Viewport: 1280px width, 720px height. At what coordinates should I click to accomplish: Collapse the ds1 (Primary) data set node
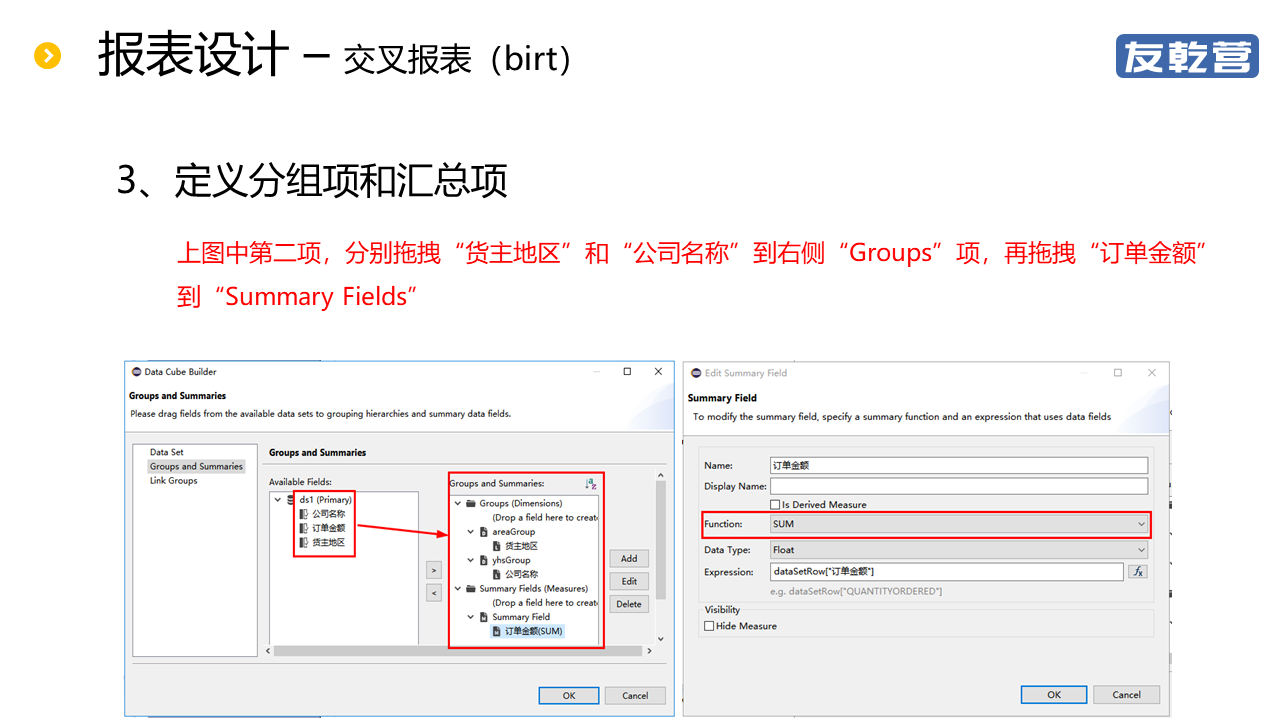point(277,500)
